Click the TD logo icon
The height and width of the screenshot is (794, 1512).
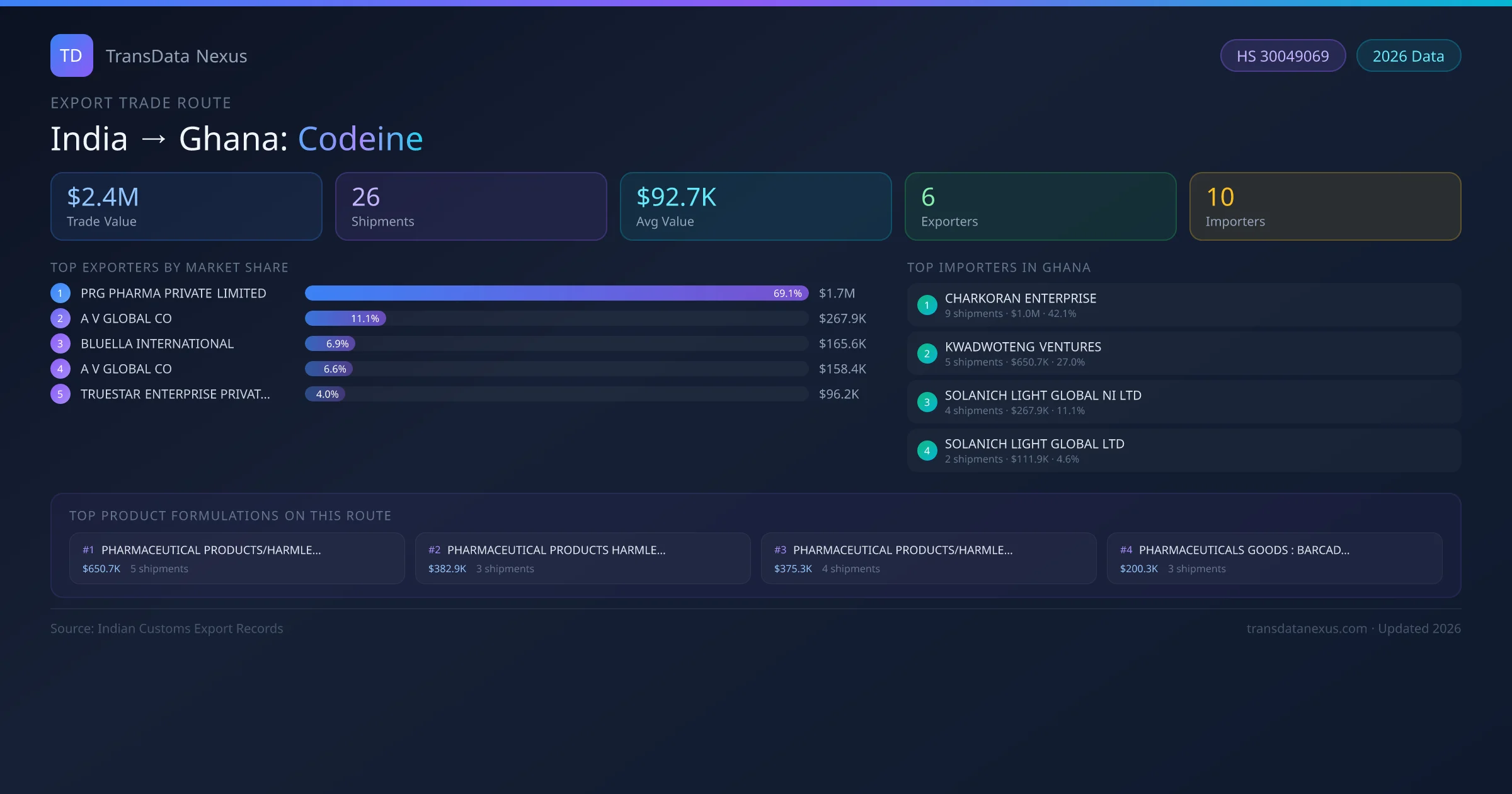[71, 55]
